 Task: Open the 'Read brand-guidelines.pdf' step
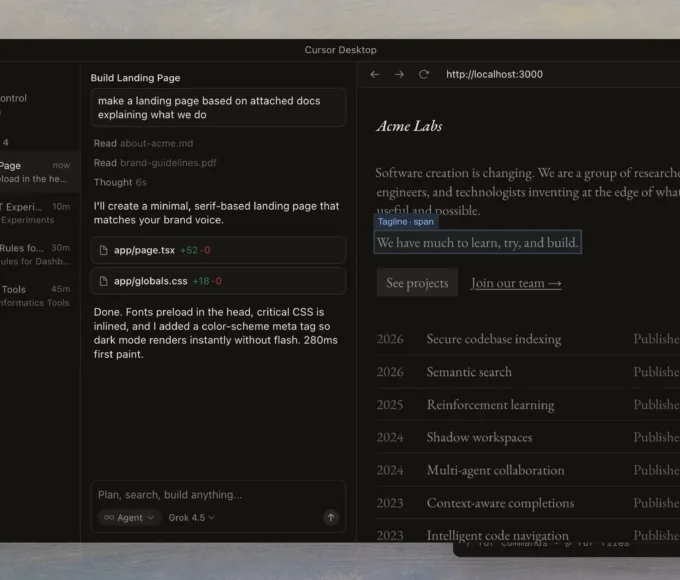point(155,163)
